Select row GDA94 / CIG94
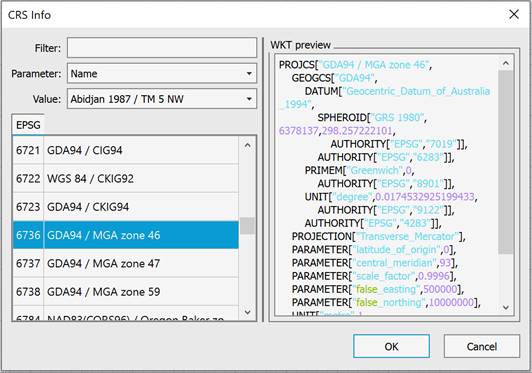Image resolution: width=532 pixels, height=373 pixels. click(126, 150)
